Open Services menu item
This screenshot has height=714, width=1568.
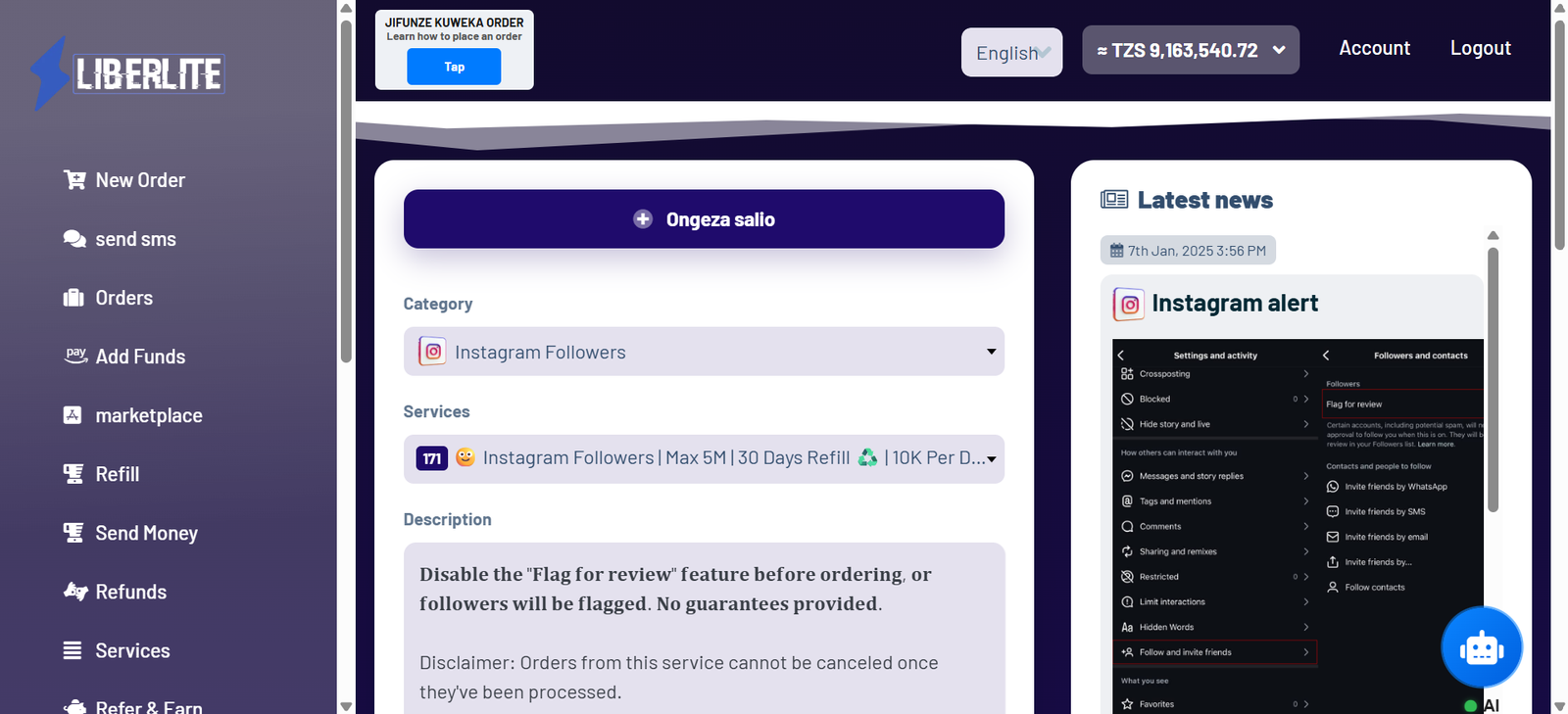coord(132,650)
